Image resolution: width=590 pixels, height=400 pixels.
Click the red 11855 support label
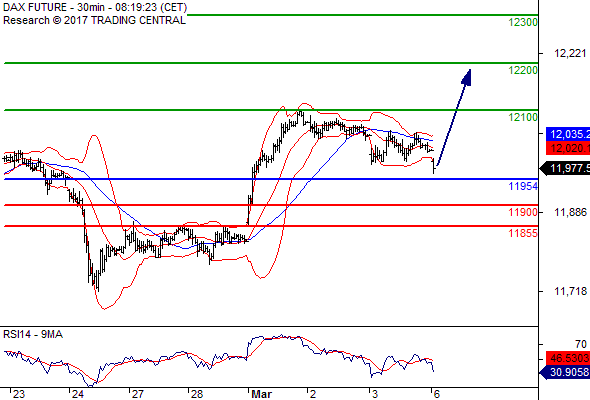coord(523,233)
